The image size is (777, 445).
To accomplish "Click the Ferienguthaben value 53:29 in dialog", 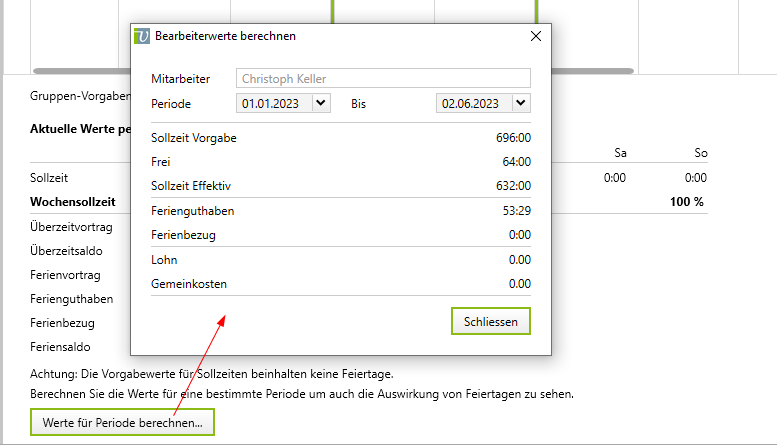I will 516,211.
